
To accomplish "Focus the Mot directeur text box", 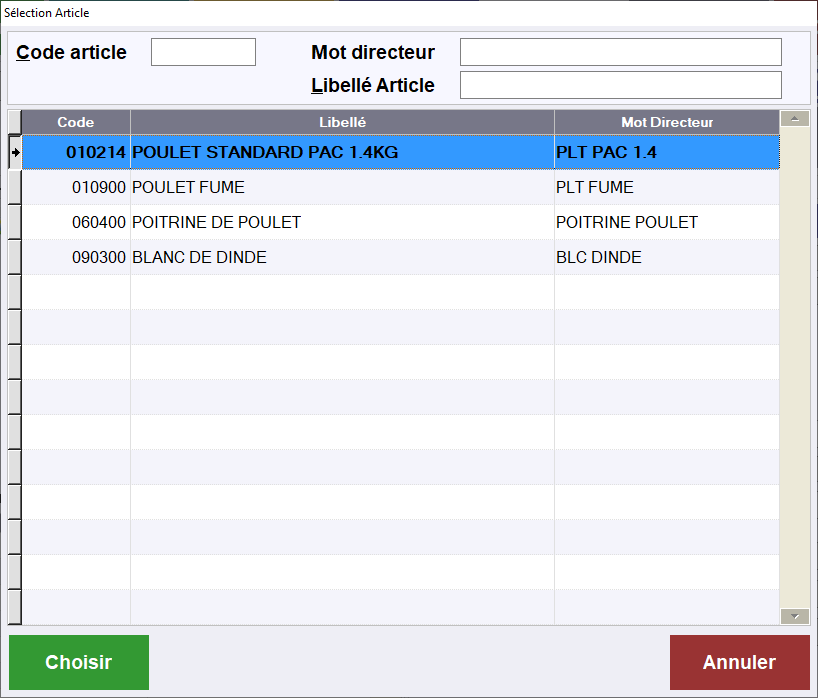I will pos(620,52).
